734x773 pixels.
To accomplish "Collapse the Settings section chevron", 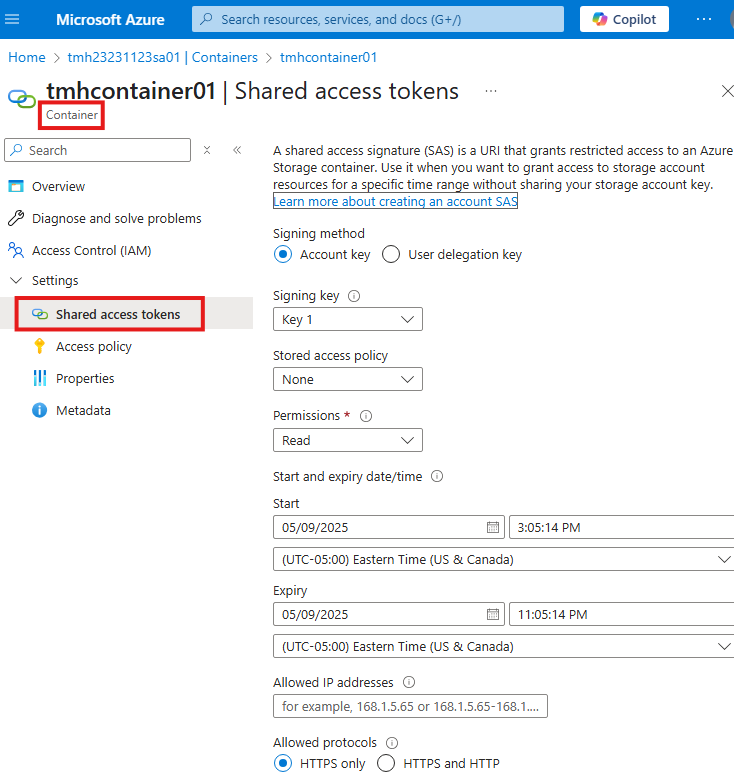I will tap(16, 281).
